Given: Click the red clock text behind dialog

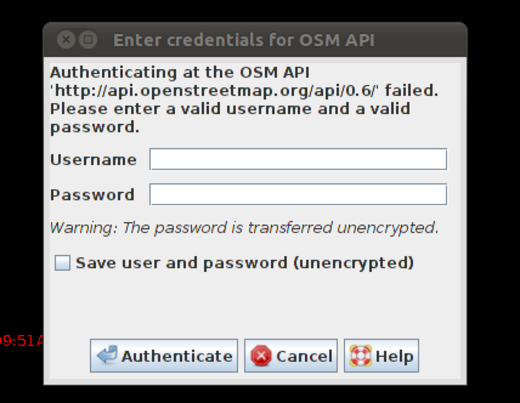Looking at the screenshot, I should (x=21, y=341).
